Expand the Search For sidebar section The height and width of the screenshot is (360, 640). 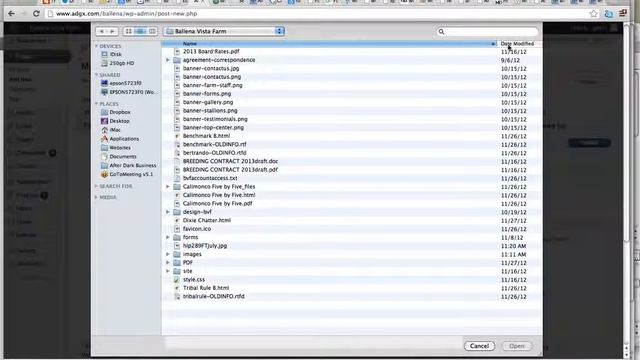click(96, 186)
